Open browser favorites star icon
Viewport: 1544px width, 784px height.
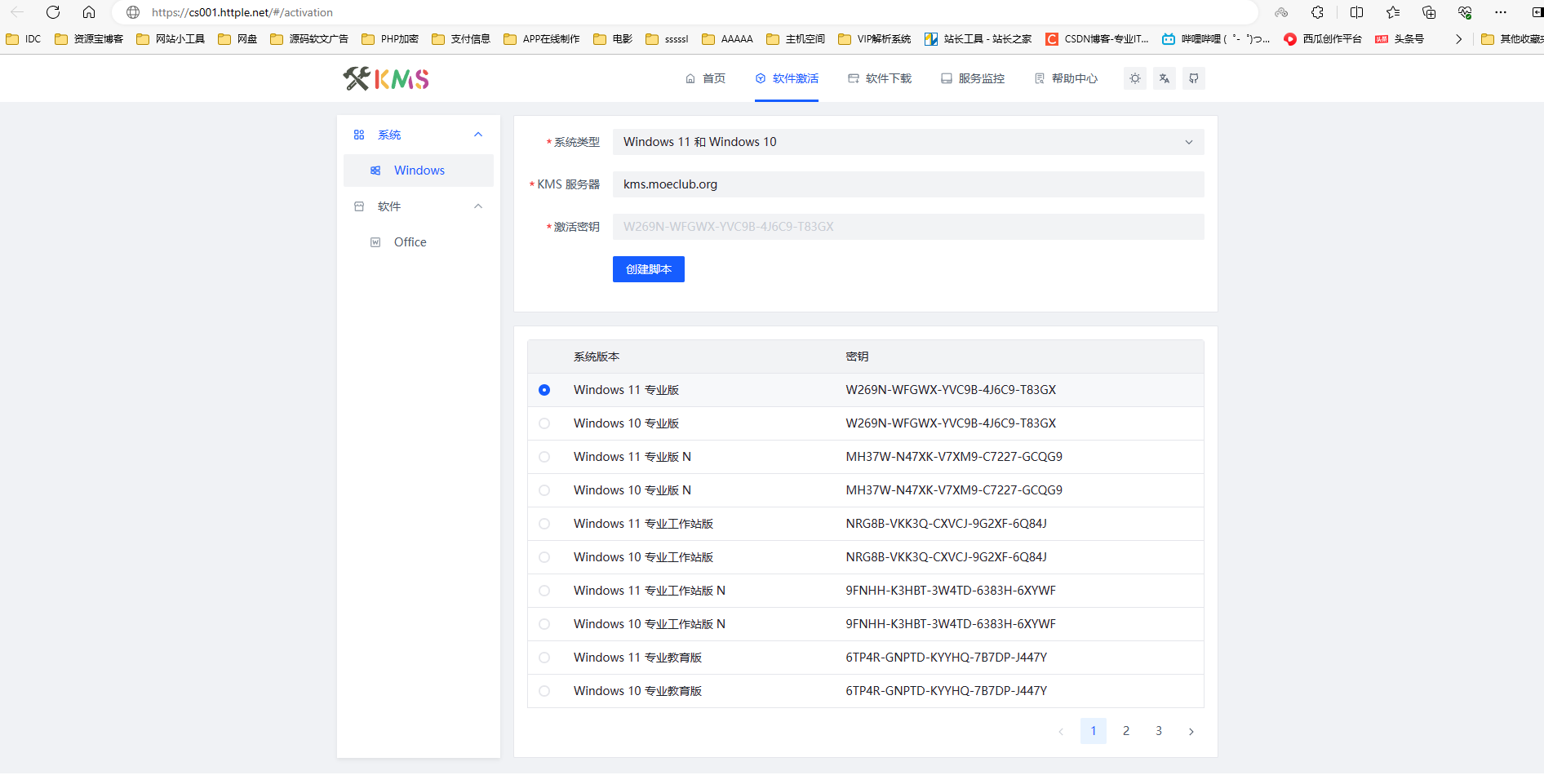point(1393,12)
